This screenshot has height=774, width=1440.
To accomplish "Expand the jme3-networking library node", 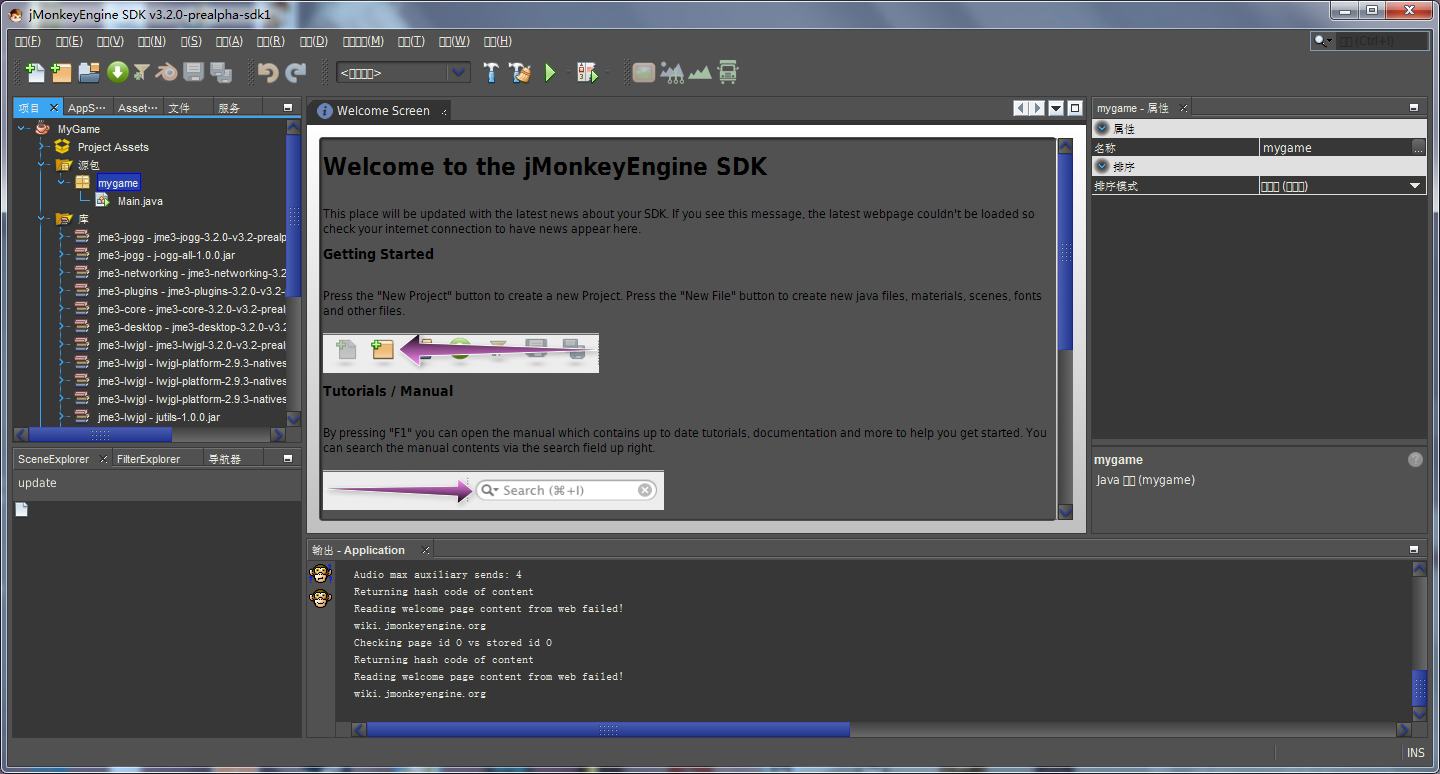I will [x=63, y=273].
